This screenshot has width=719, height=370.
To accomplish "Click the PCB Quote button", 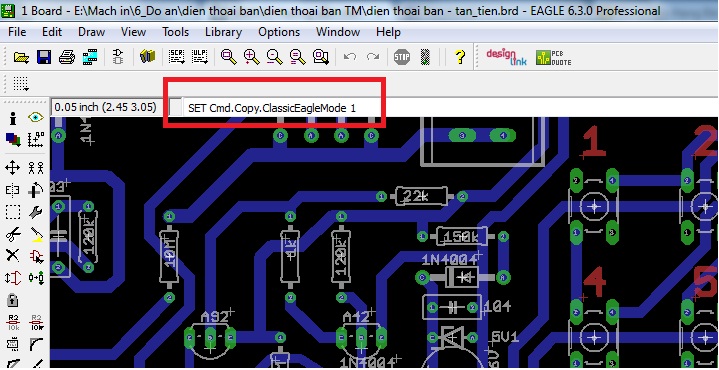I will (553, 57).
